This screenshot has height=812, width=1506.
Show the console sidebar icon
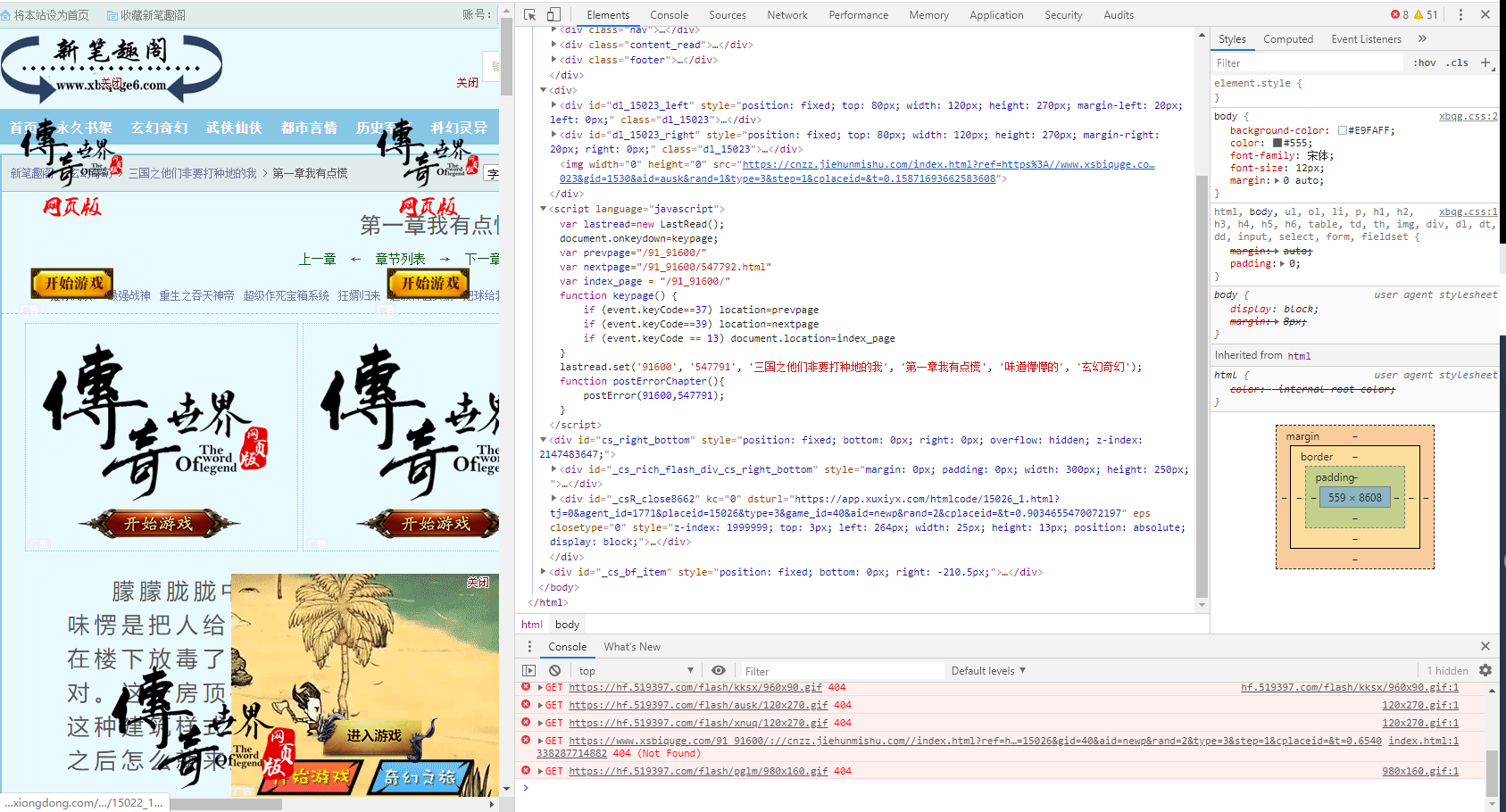[x=528, y=670]
